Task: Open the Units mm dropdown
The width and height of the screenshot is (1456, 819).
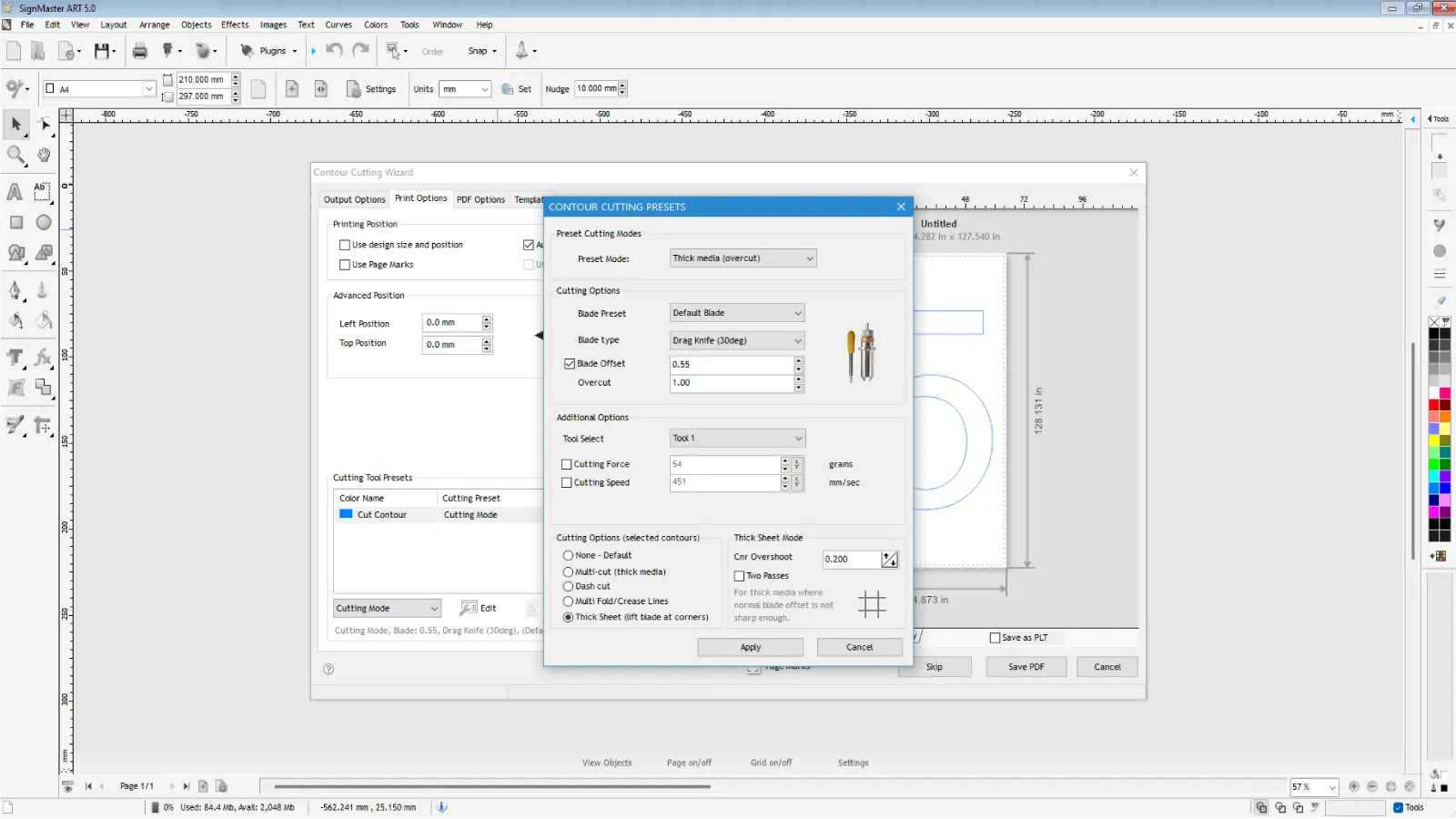Action: (x=465, y=89)
